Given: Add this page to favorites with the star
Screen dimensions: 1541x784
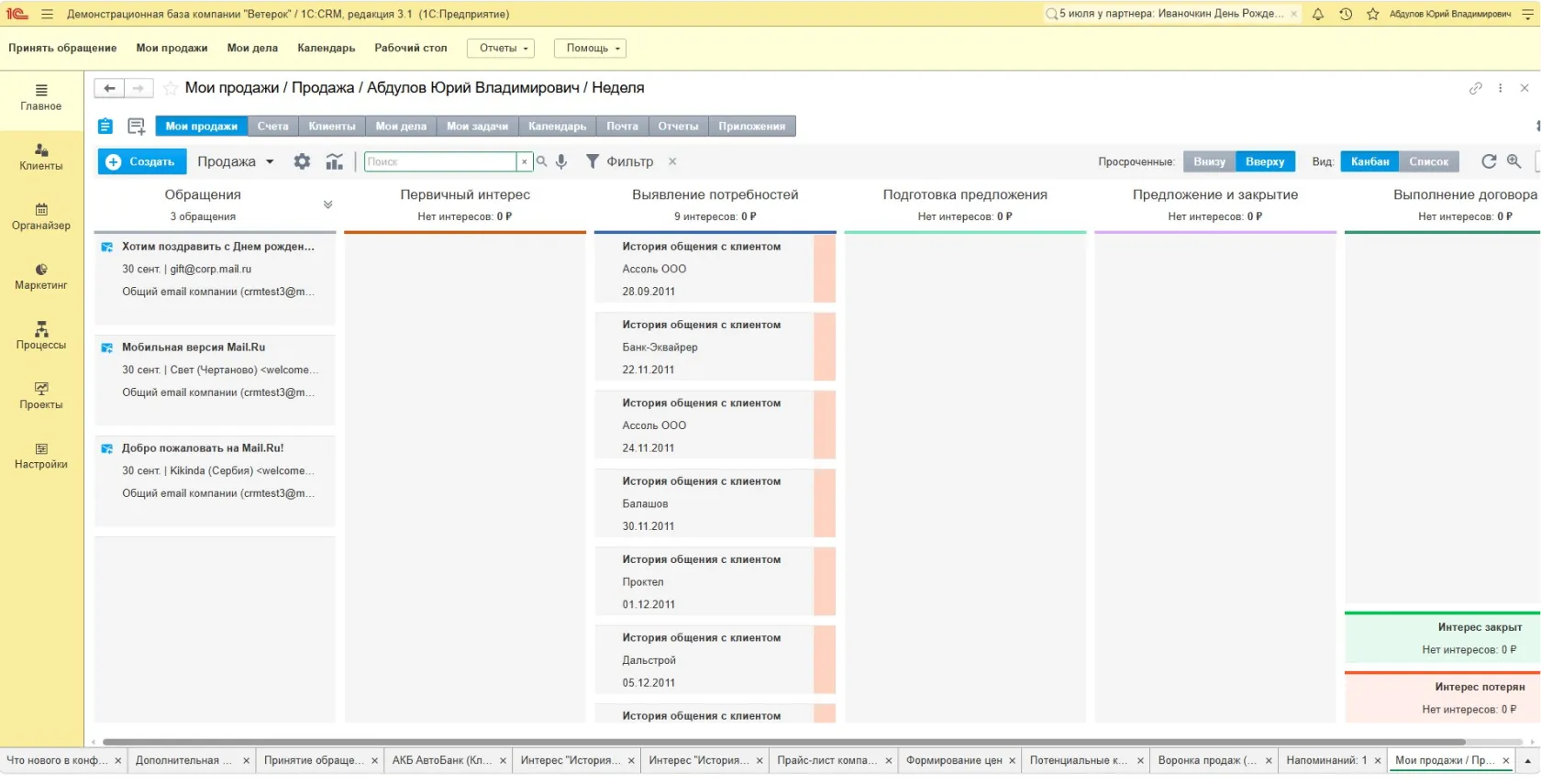Looking at the screenshot, I should point(171,88).
